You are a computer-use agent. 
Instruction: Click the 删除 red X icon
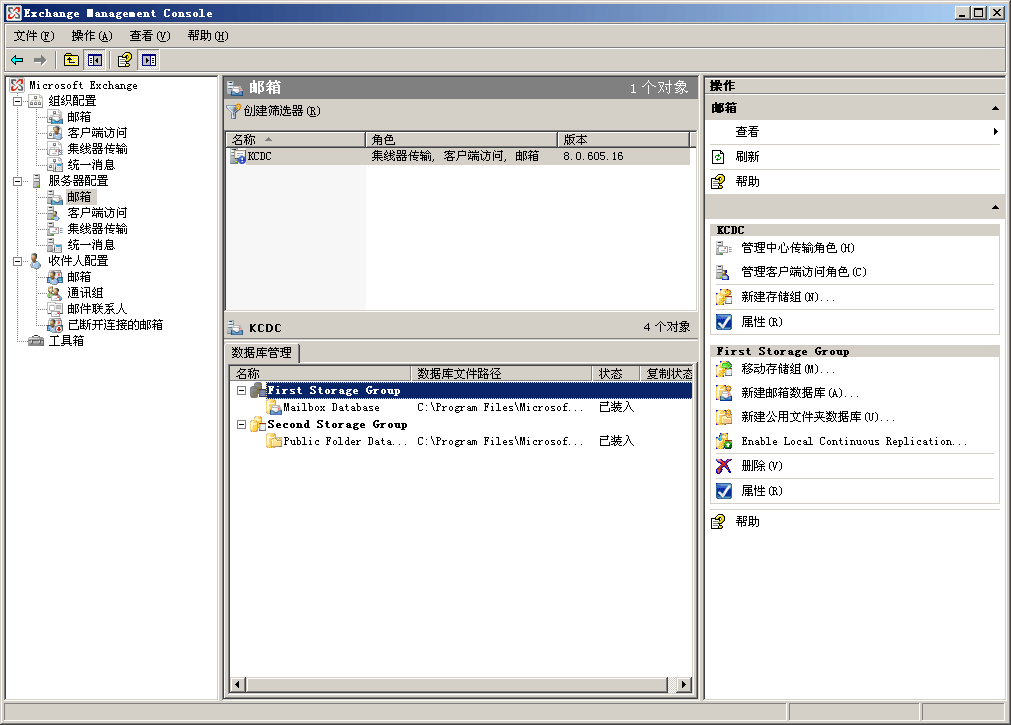pyautogui.click(x=724, y=466)
